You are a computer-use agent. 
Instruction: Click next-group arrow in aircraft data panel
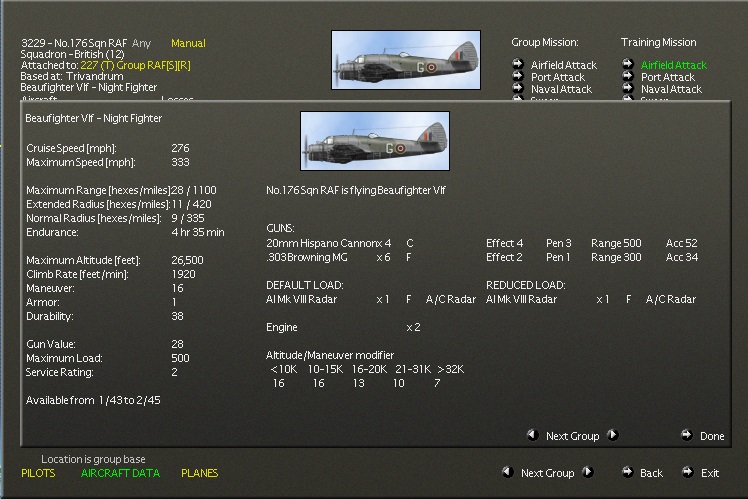pyautogui.click(x=613, y=435)
